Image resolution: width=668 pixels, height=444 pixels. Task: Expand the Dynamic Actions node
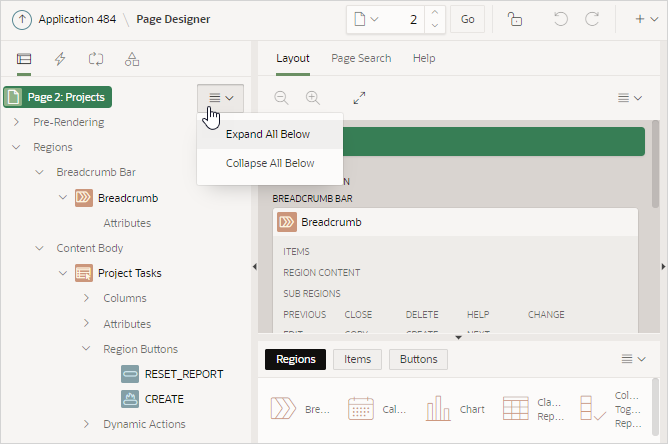coord(86,424)
